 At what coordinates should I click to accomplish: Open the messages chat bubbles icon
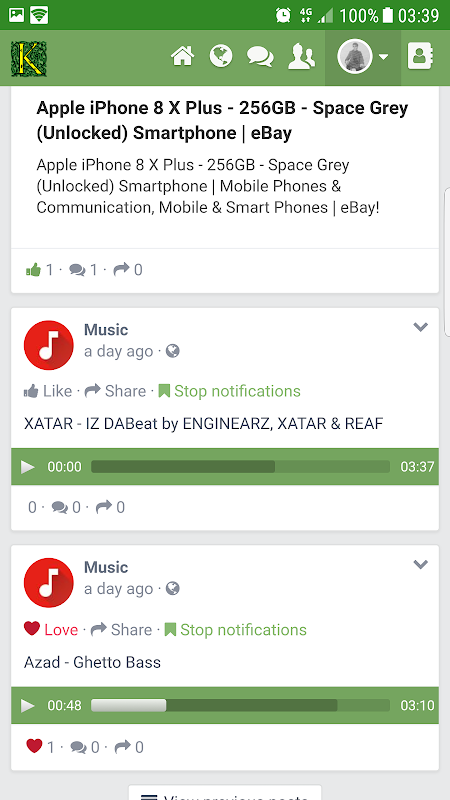260,57
